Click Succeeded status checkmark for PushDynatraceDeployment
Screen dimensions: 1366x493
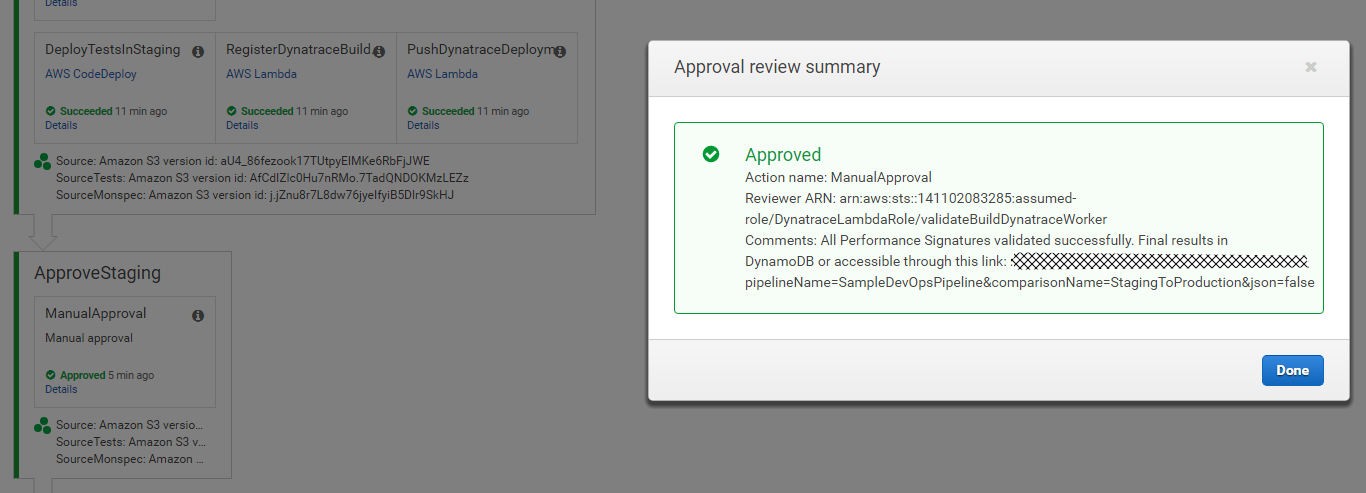(x=413, y=111)
